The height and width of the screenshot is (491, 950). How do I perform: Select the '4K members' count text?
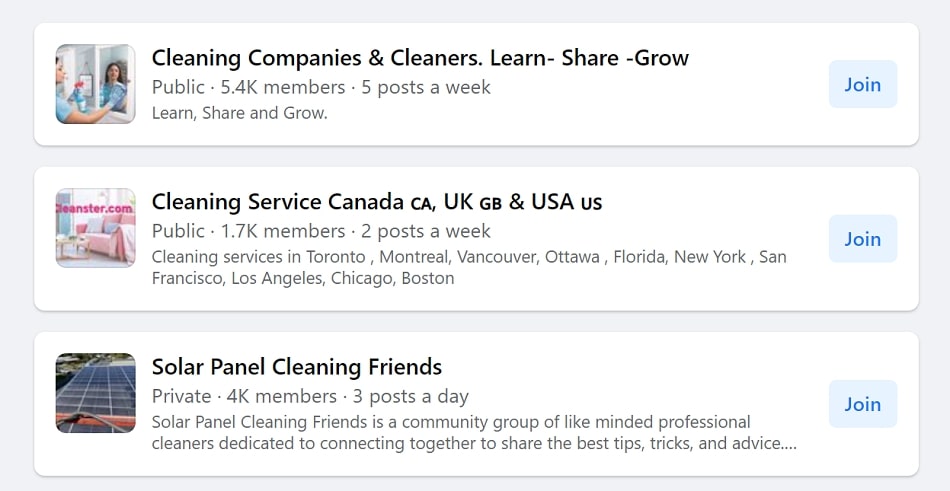click(x=281, y=396)
